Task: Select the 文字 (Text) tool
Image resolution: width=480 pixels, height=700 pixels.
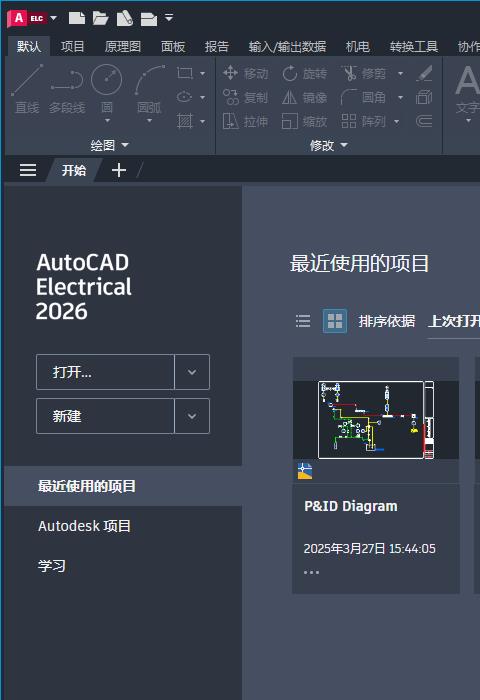Action: click(x=467, y=89)
